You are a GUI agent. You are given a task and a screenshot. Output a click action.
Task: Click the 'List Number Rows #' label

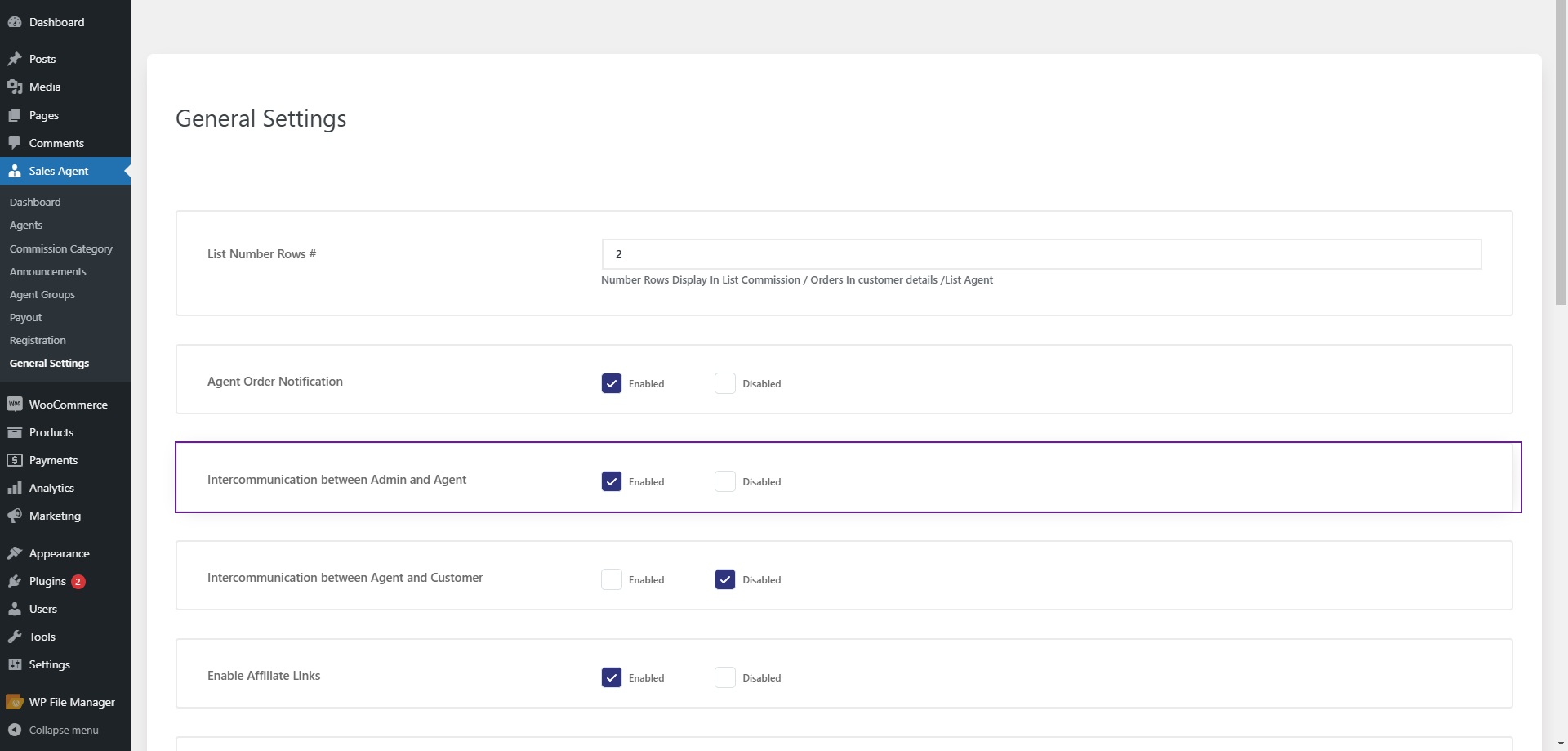click(x=261, y=254)
